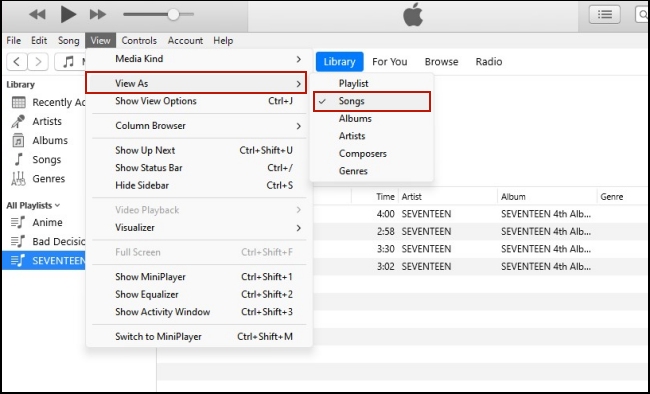Go back with the left chevron button
650x394 pixels.
(17, 62)
